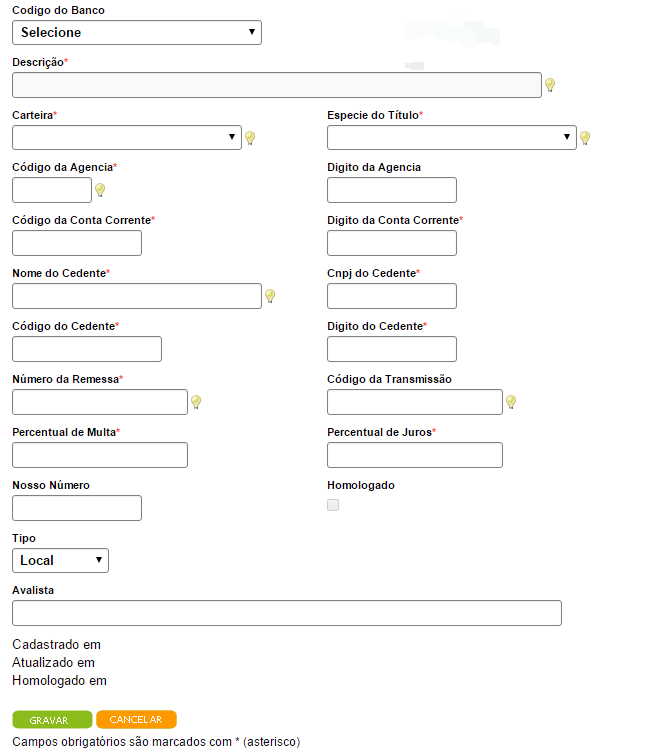The width and height of the screenshot is (648, 754).
Task: Show the lightbulb tip for Nome do Cedente
Action: point(270,296)
